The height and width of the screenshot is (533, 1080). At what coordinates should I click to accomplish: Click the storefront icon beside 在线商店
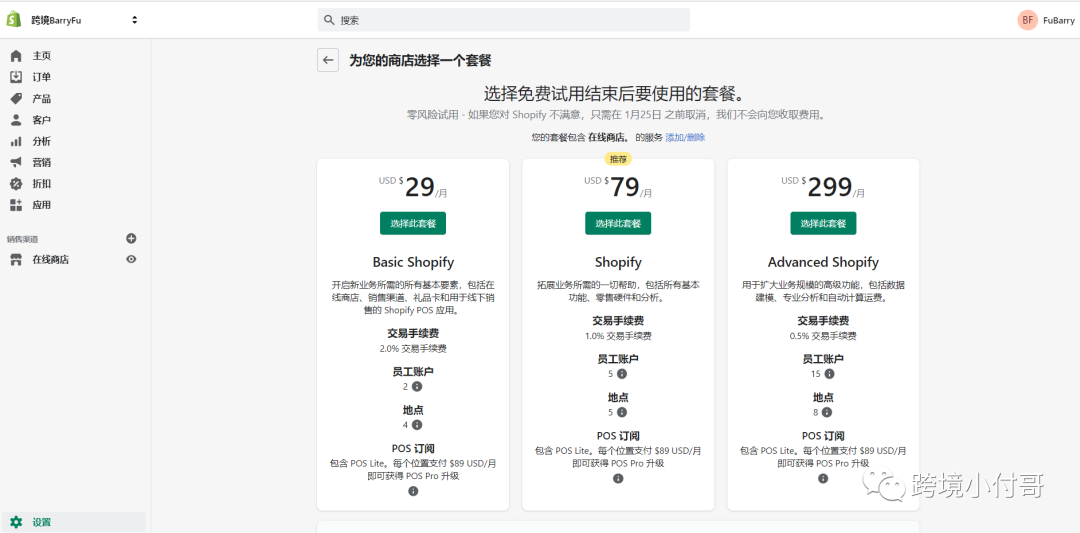pos(16,260)
